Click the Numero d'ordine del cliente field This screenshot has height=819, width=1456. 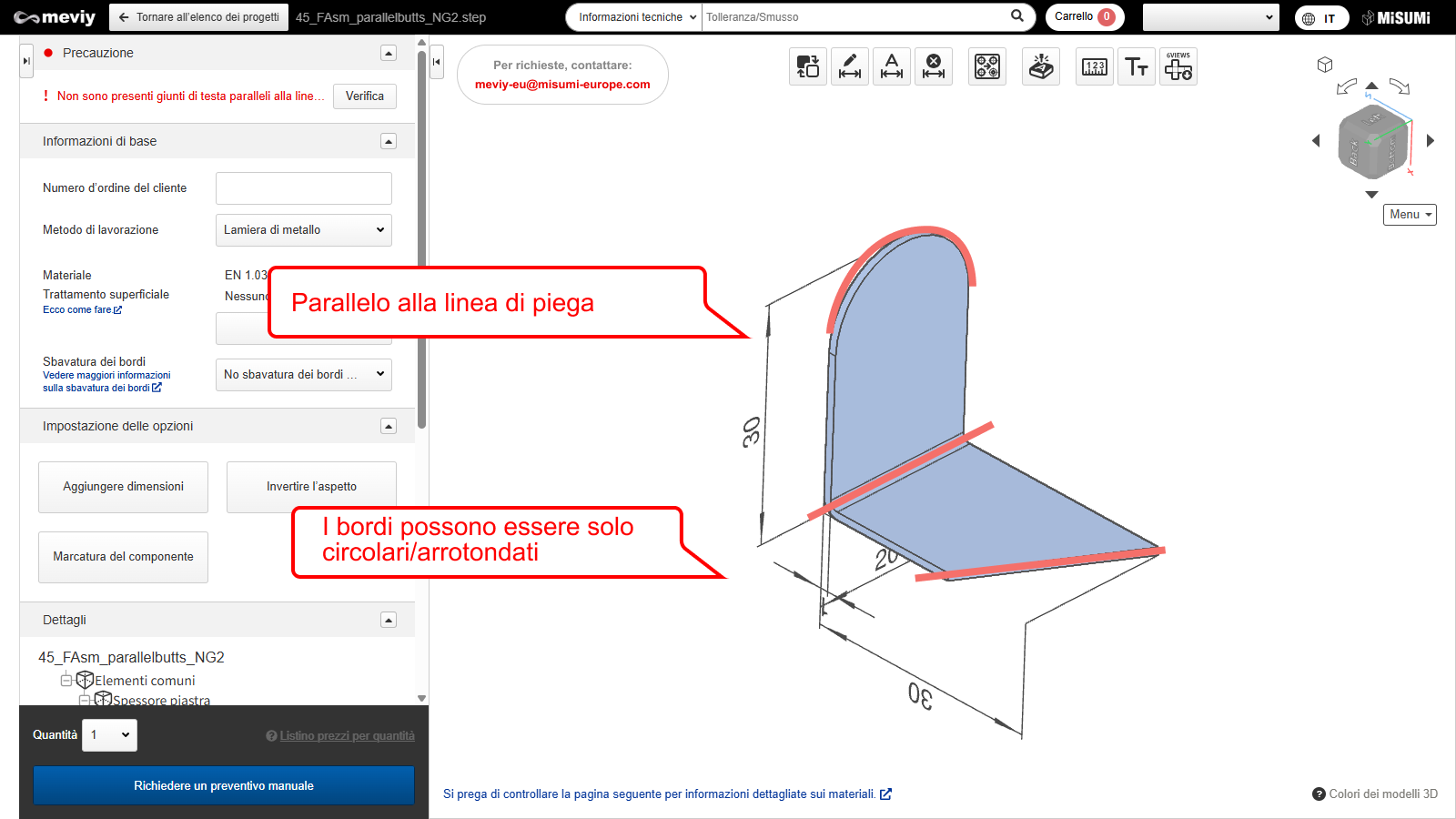(303, 188)
